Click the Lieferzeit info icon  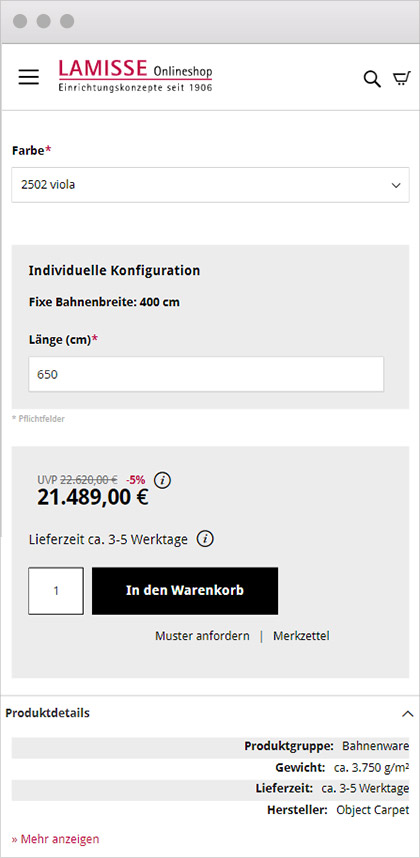point(205,539)
